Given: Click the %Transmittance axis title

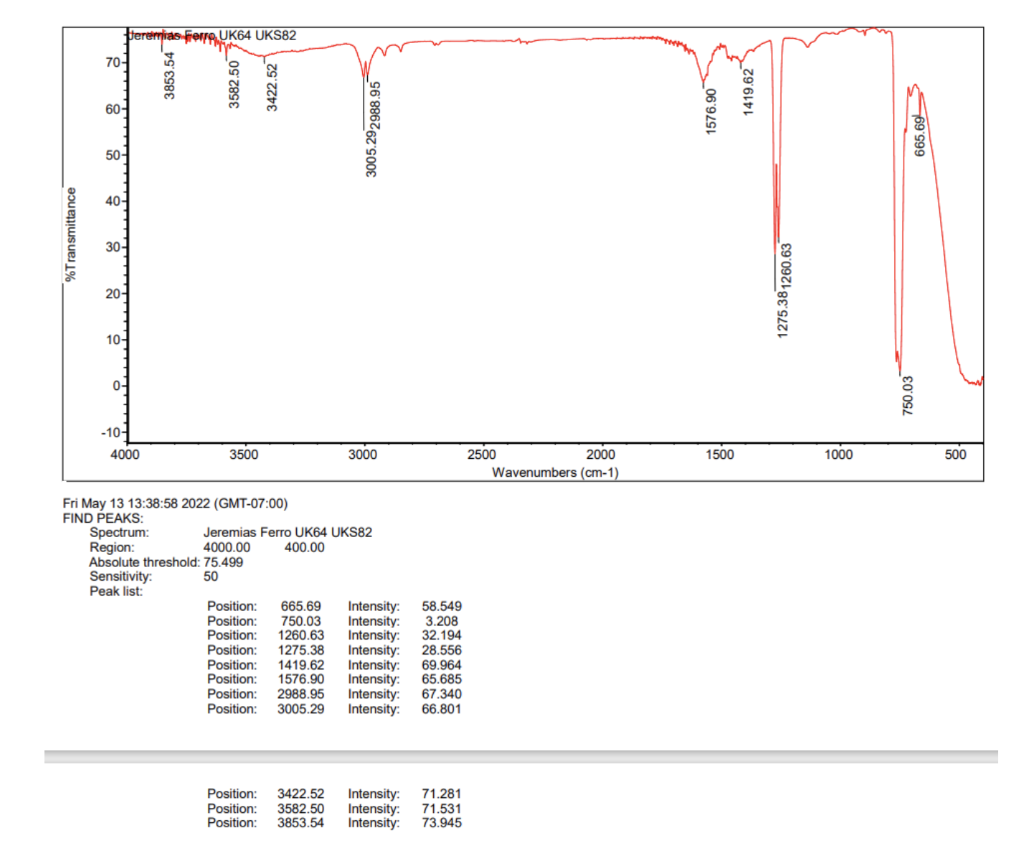Looking at the screenshot, I should 71,234.
